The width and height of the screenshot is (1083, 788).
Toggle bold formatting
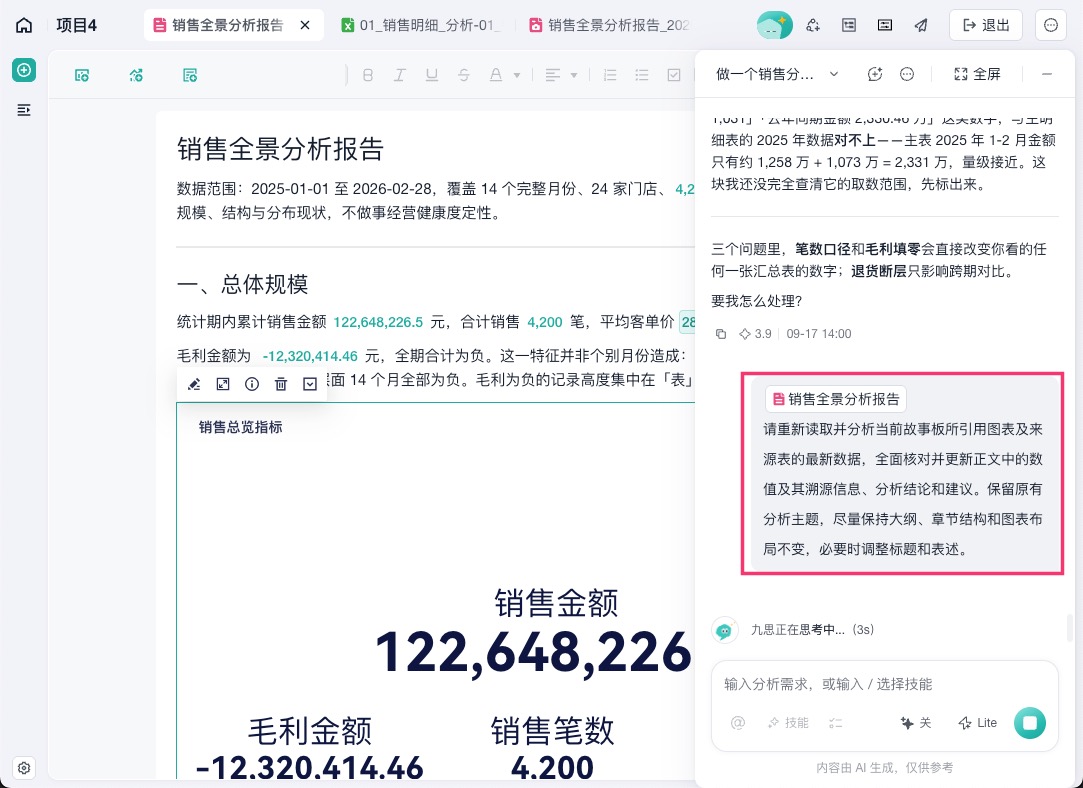(x=367, y=75)
